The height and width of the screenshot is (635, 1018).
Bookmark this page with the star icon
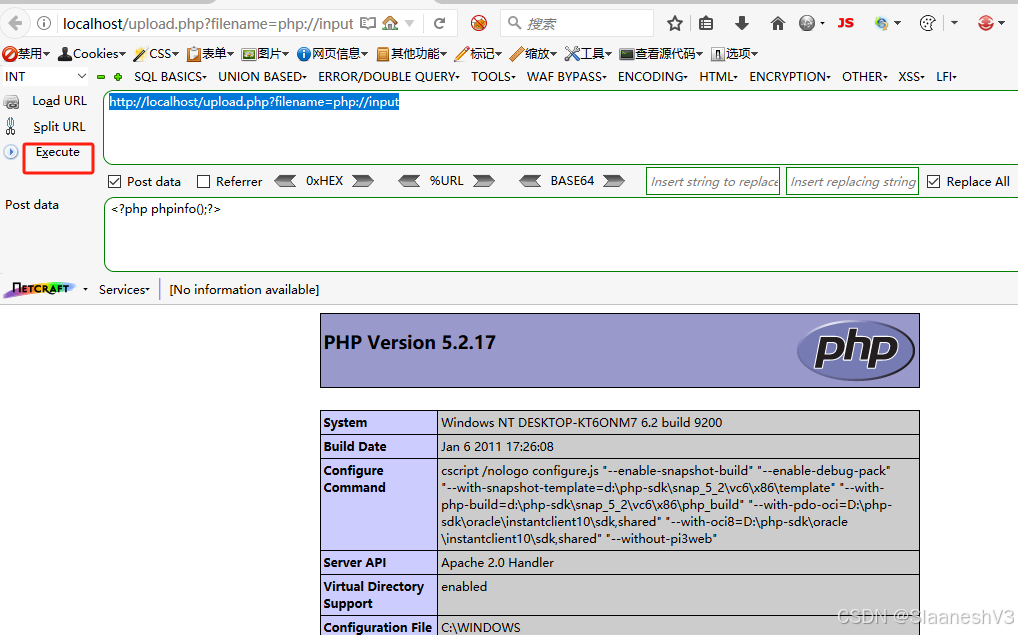tap(675, 24)
